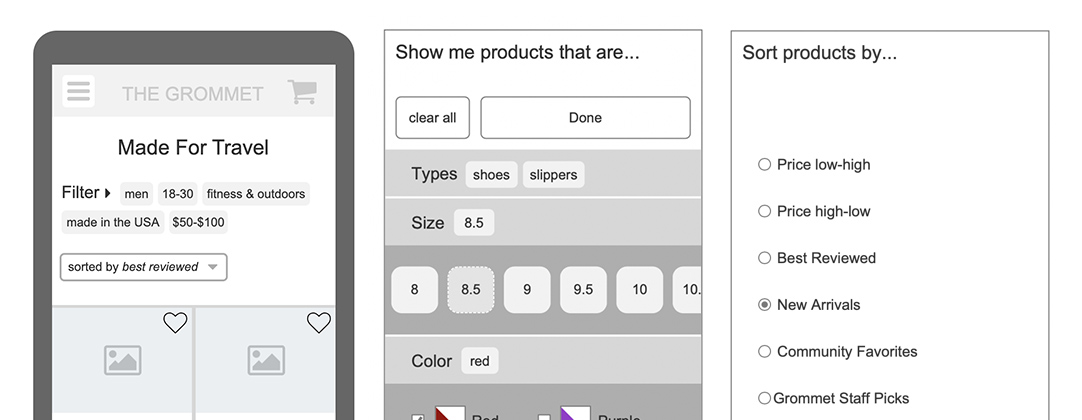Select shoe size 9.5
Screen dimensions: 1082x420
coord(583,290)
